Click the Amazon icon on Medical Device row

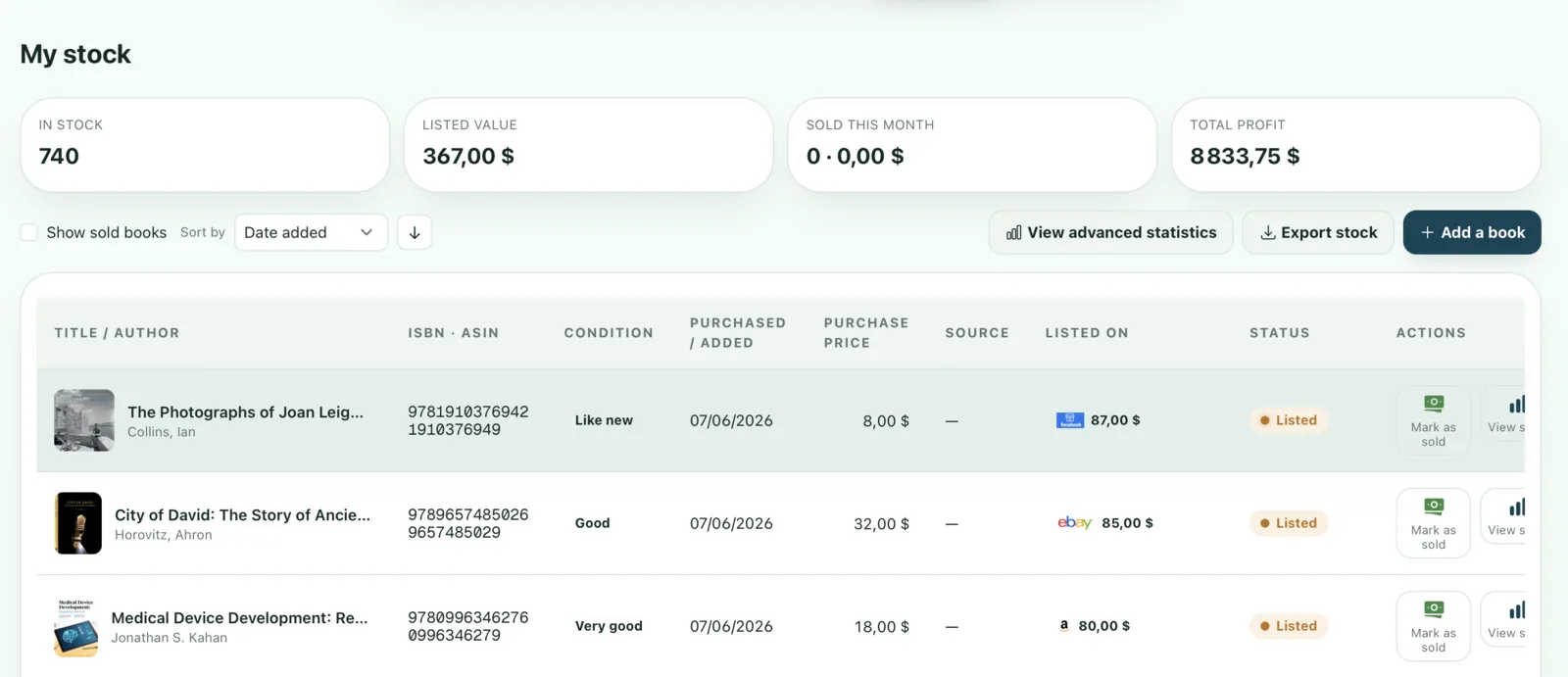(1064, 625)
